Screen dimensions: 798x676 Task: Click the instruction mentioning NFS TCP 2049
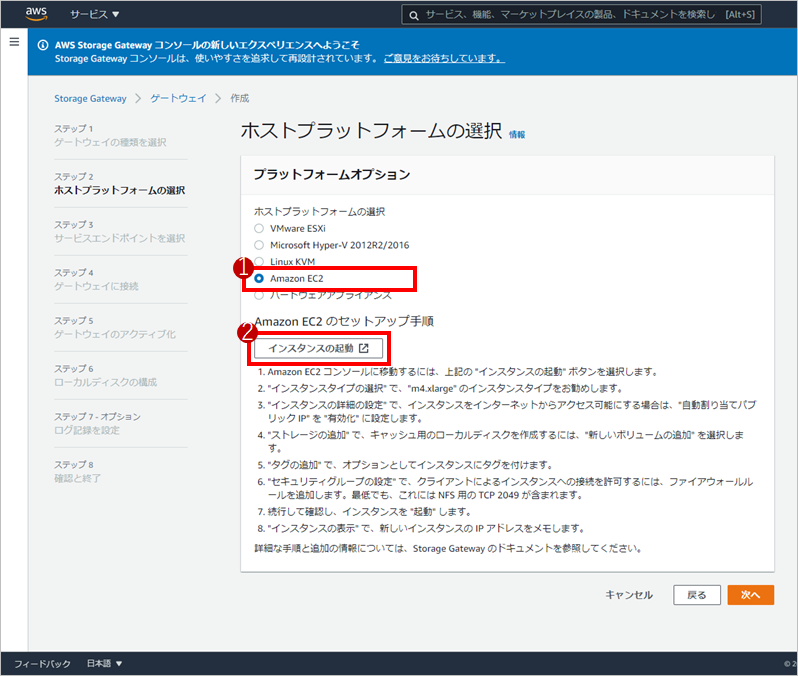pyautogui.click(x=505, y=488)
